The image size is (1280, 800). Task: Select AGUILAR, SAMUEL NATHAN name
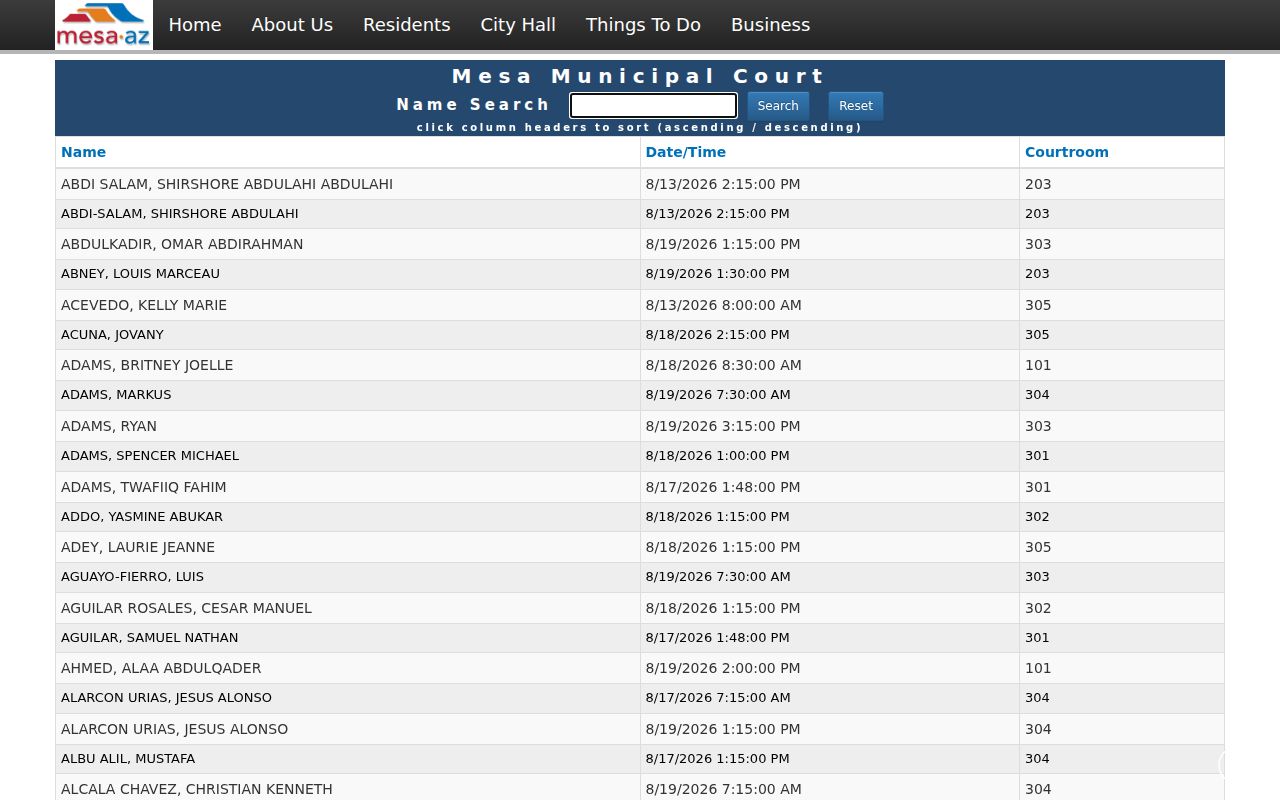coord(150,638)
